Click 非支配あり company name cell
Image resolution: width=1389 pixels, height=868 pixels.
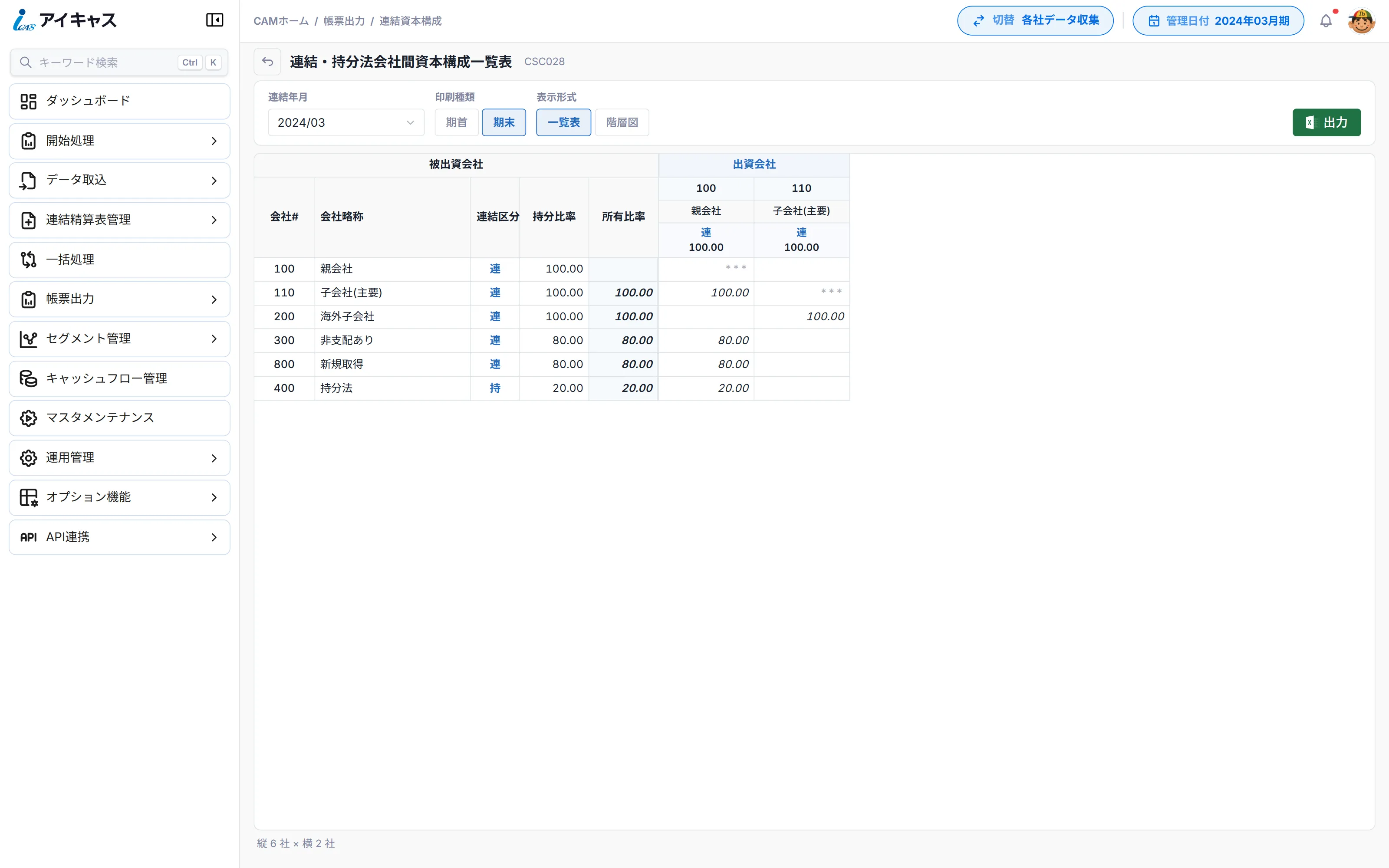[x=392, y=340]
